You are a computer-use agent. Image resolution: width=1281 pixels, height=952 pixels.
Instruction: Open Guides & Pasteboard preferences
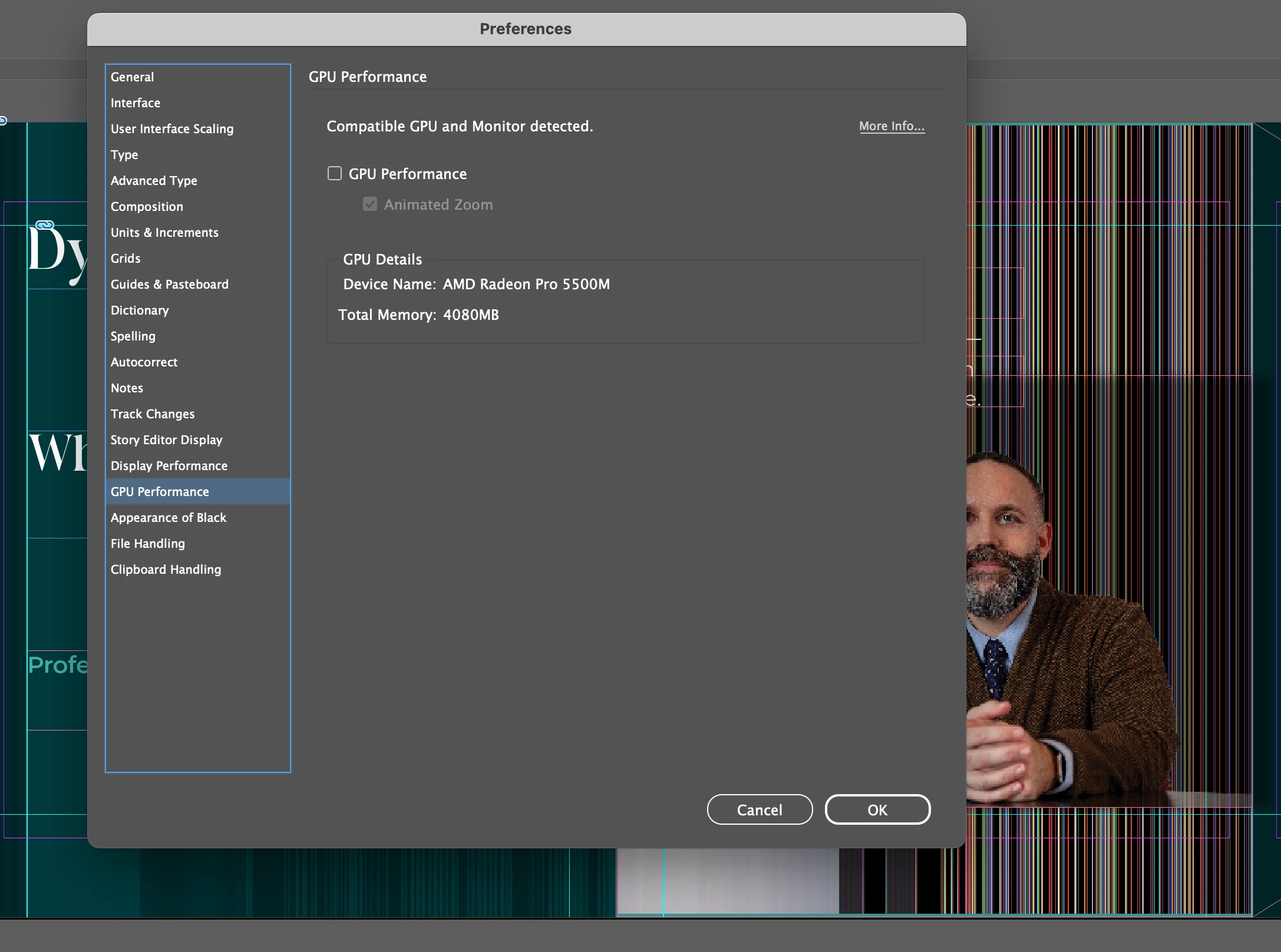(170, 285)
